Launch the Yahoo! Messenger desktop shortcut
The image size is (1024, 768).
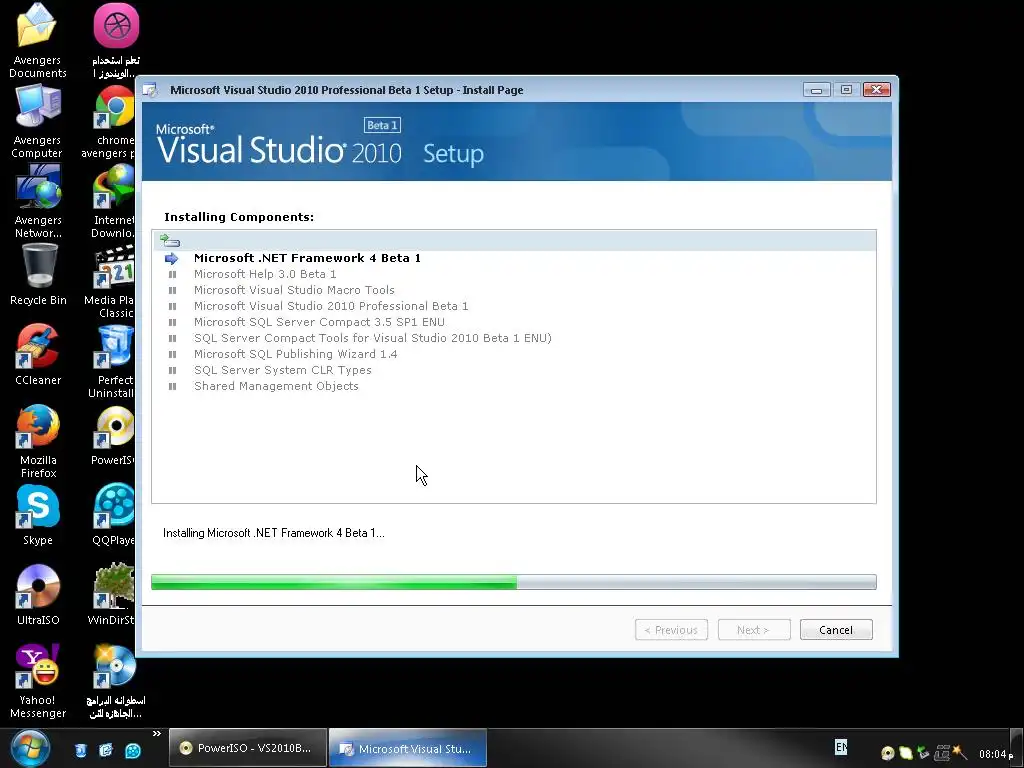38,681
